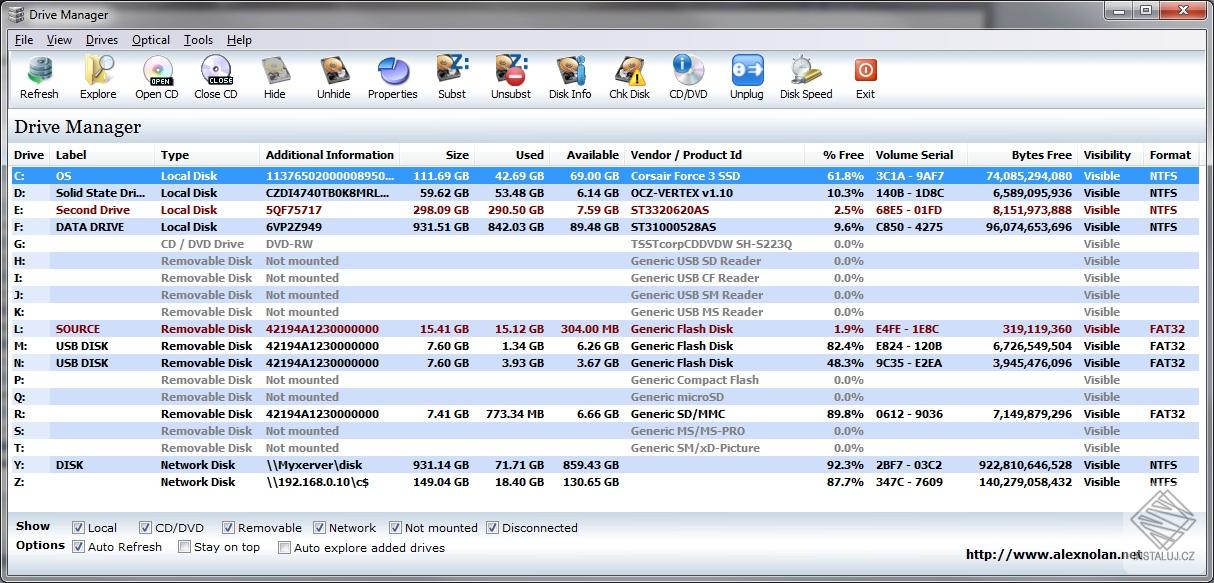The width and height of the screenshot is (1214, 583).
Task: Enable the Stay on top option
Action: tap(184, 547)
